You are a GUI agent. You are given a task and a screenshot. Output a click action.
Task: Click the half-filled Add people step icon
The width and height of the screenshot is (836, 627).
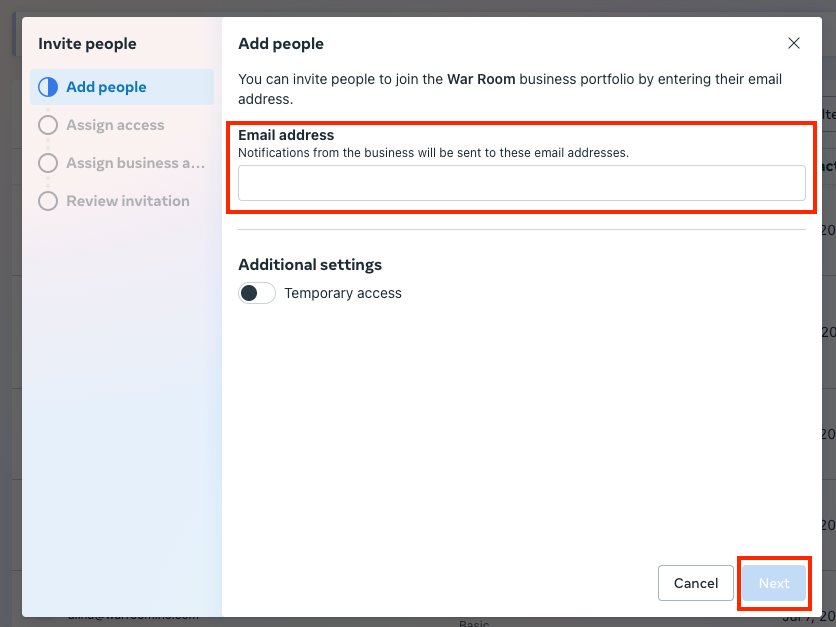coord(48,87)
